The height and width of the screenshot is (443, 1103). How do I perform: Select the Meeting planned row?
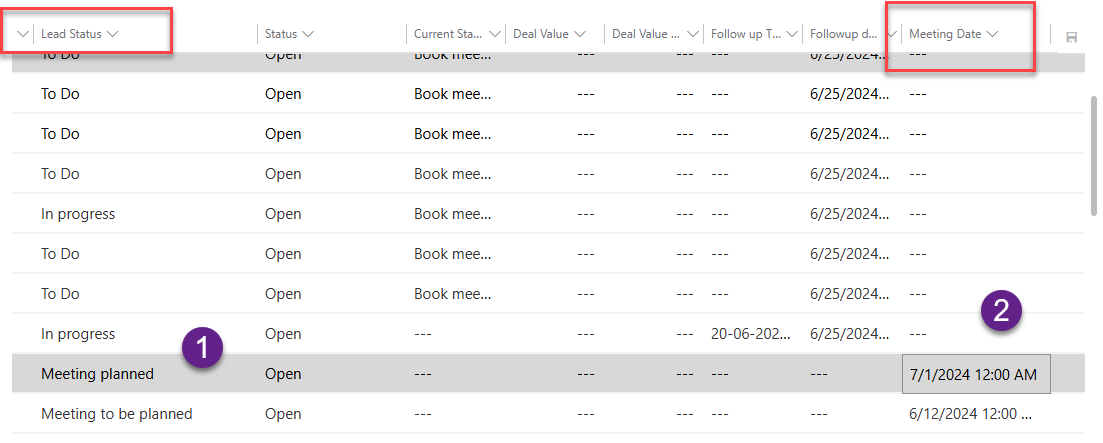click(98, 374)
